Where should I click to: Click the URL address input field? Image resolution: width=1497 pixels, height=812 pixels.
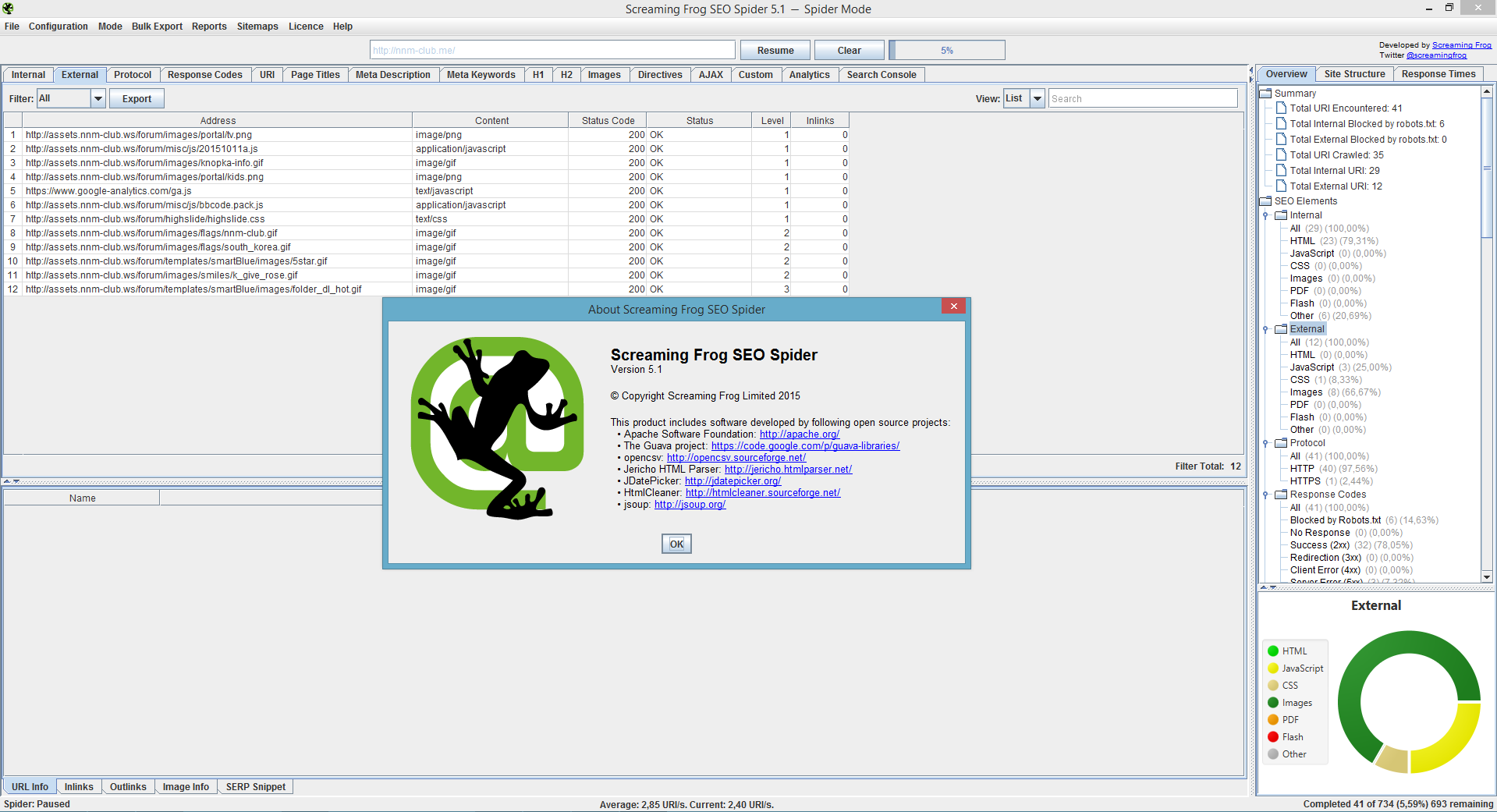click(x=552, y=51)
